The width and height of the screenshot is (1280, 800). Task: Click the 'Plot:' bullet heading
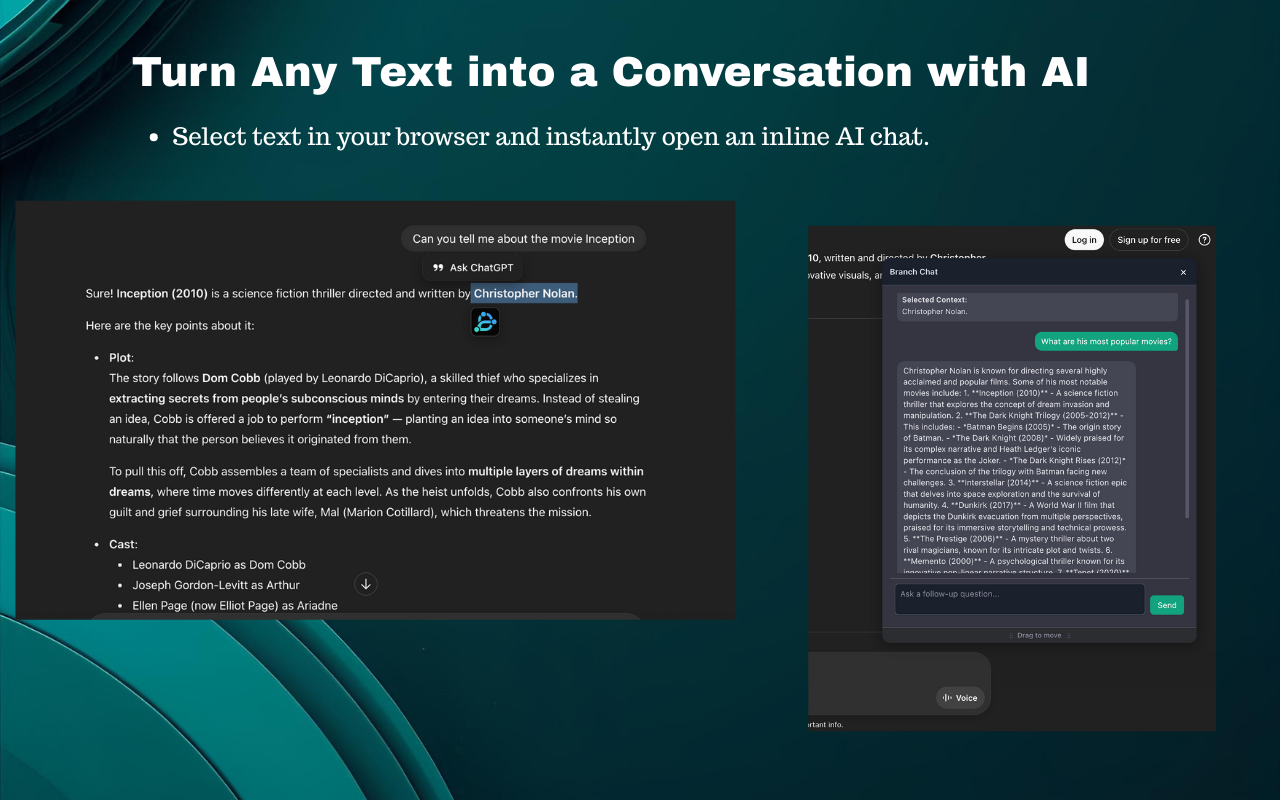pos(121,358)
